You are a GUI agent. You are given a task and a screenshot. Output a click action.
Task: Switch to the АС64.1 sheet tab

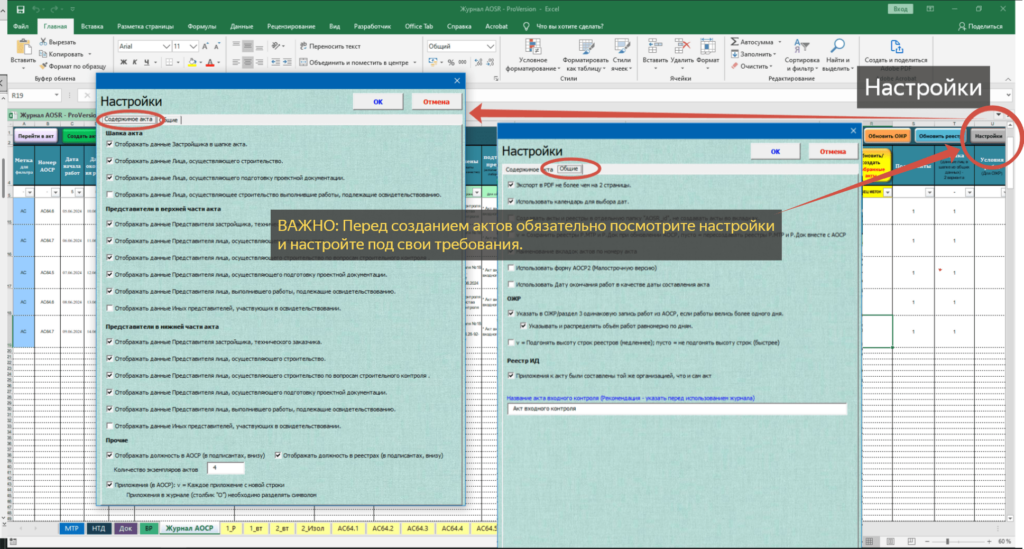pyautogui.click(x=347, y=528)
